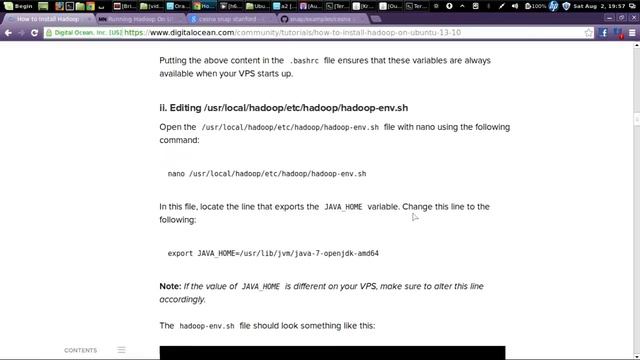Image resolution: width=640 pixels, height=360 pixels.
Task: Toggle the contents list hamburger icon
Action: (121, 350)
